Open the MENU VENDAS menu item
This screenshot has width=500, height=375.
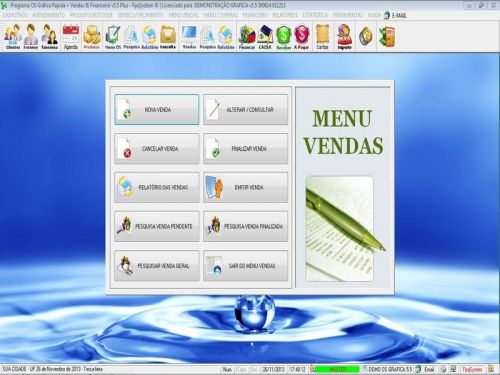pyautogui.click(x=184, y=15)
